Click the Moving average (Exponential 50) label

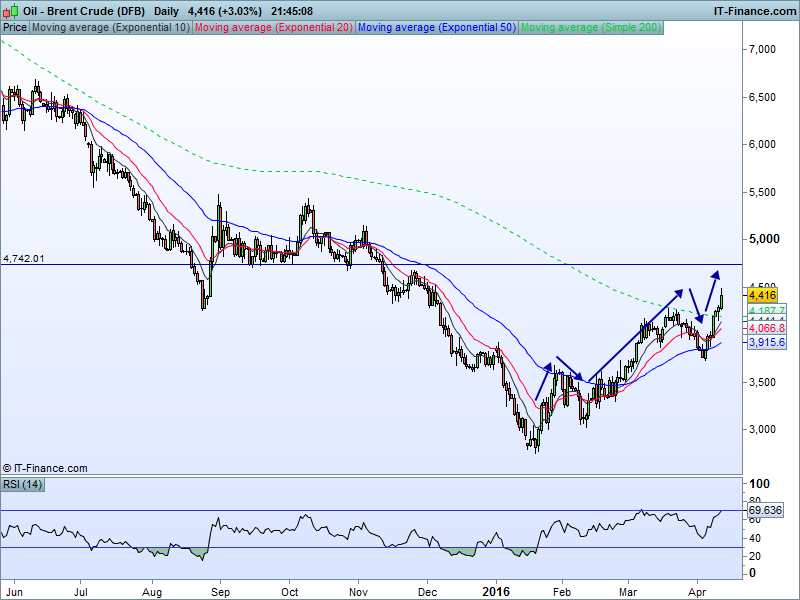436,28
